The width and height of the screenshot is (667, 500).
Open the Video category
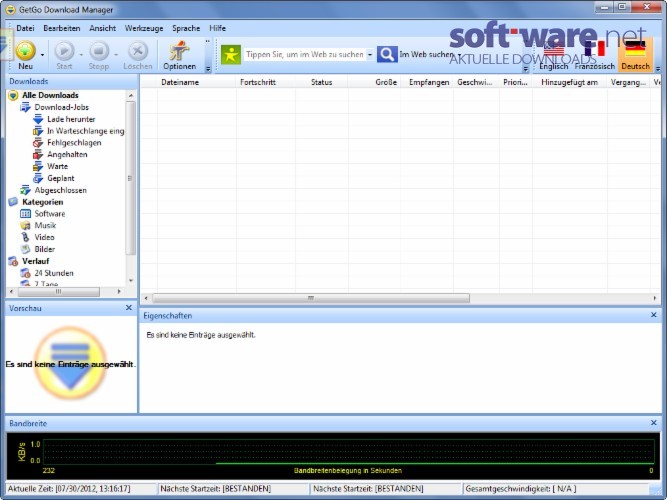[x=44, y=237]
